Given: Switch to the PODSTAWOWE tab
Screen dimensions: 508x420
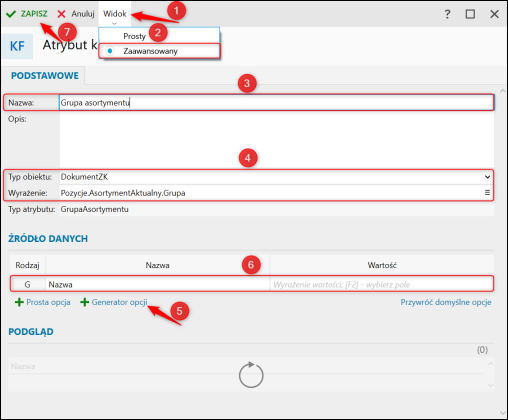Looking at the screenshot, I should tap(45, 76).
